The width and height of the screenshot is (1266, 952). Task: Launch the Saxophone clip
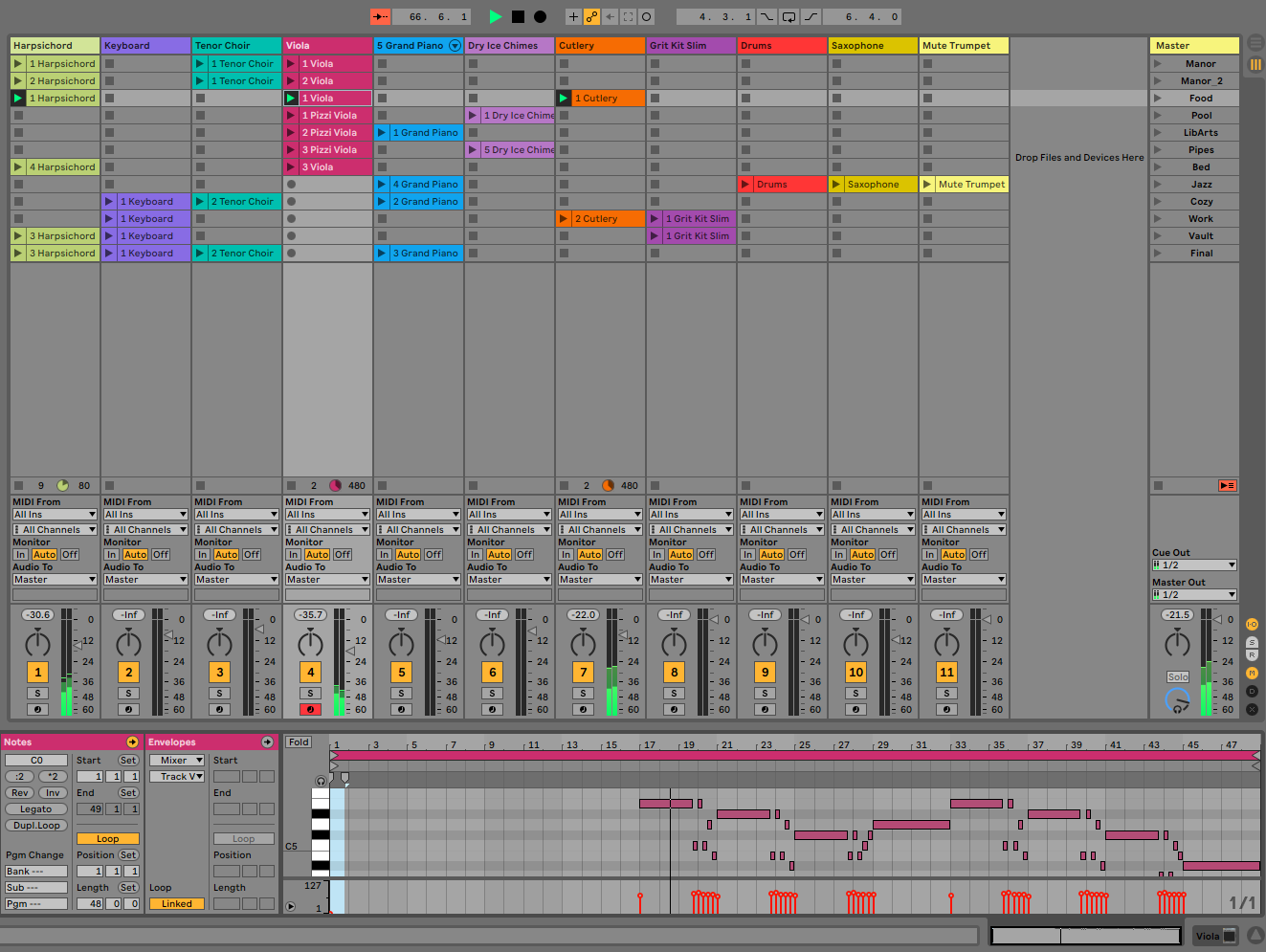click(837, 184)
